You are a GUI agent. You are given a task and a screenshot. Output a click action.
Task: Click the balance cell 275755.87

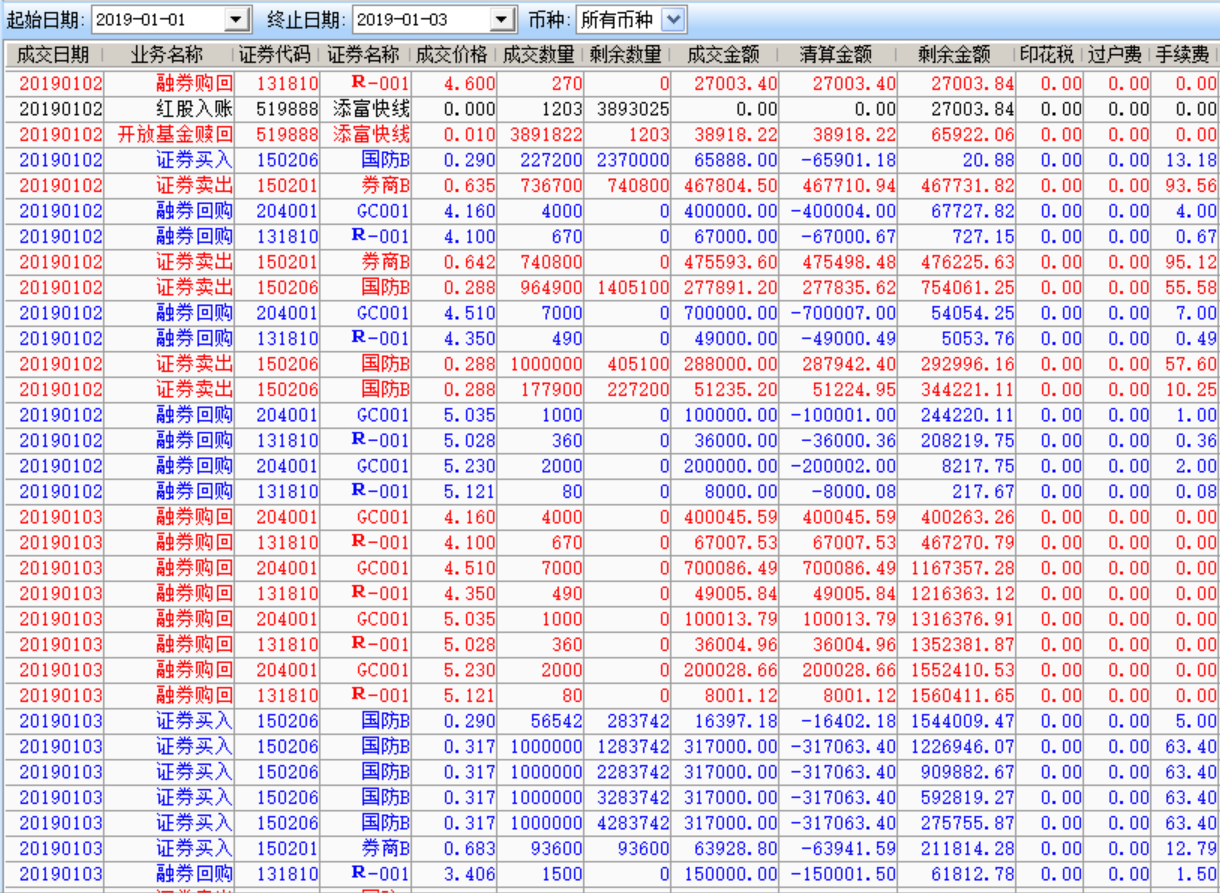pyautogui.click(x=956, y=823)
